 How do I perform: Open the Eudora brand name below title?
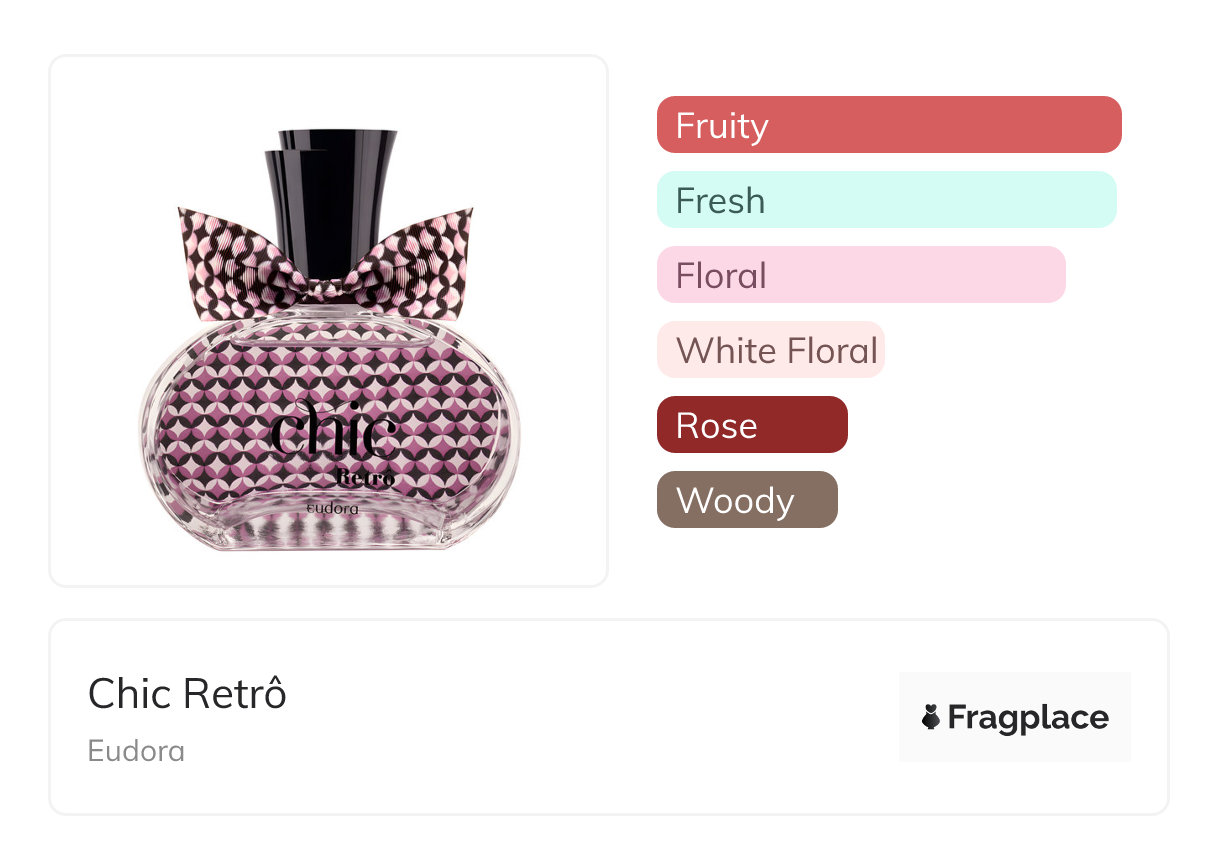(136, 751)
